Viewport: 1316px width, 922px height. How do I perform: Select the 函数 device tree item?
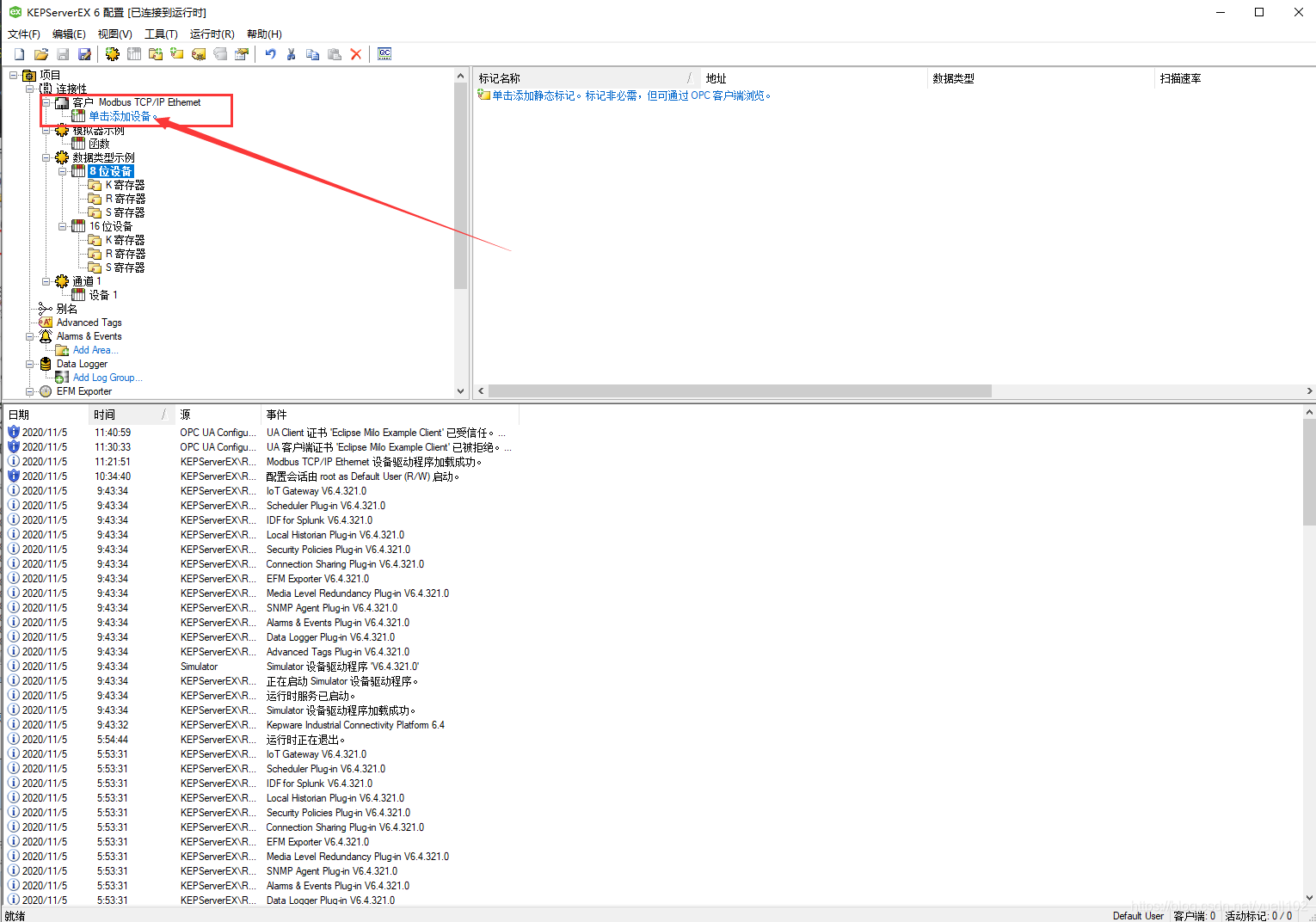99,144
